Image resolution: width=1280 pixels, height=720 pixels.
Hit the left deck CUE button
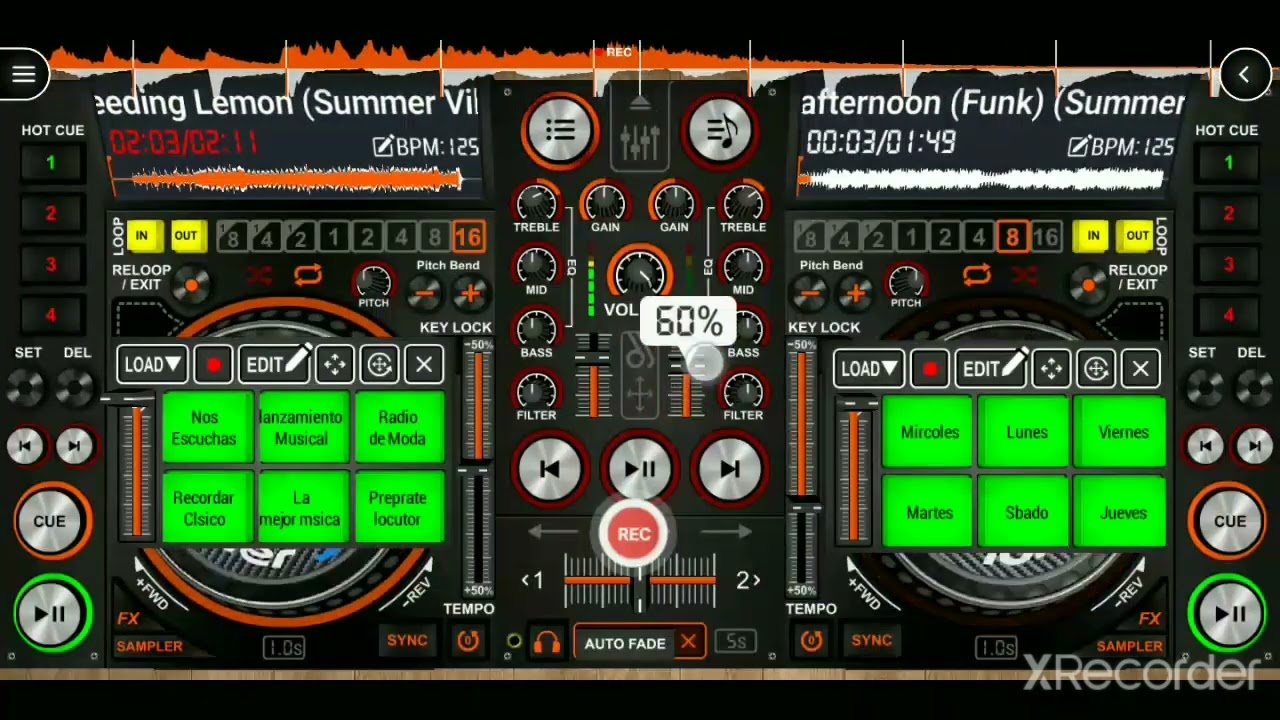[x=50, y=521]
